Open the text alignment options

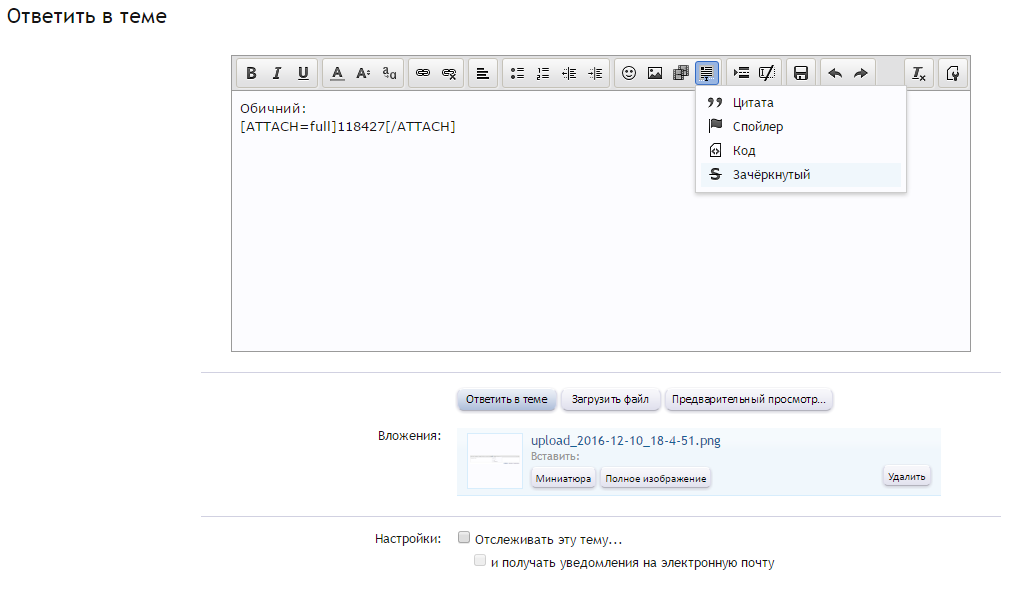483,73
